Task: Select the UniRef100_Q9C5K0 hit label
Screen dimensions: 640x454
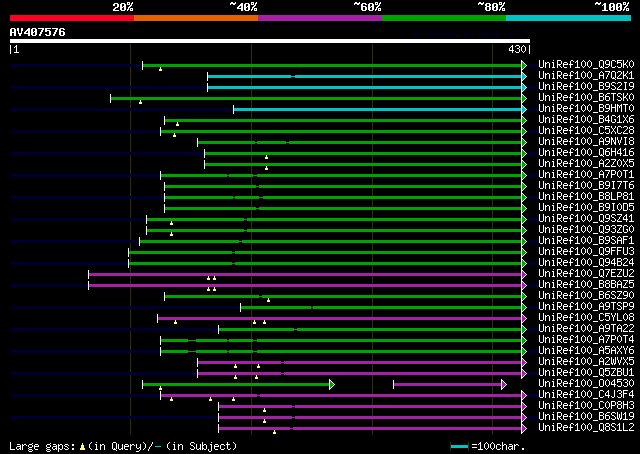Action: (586, 65)
